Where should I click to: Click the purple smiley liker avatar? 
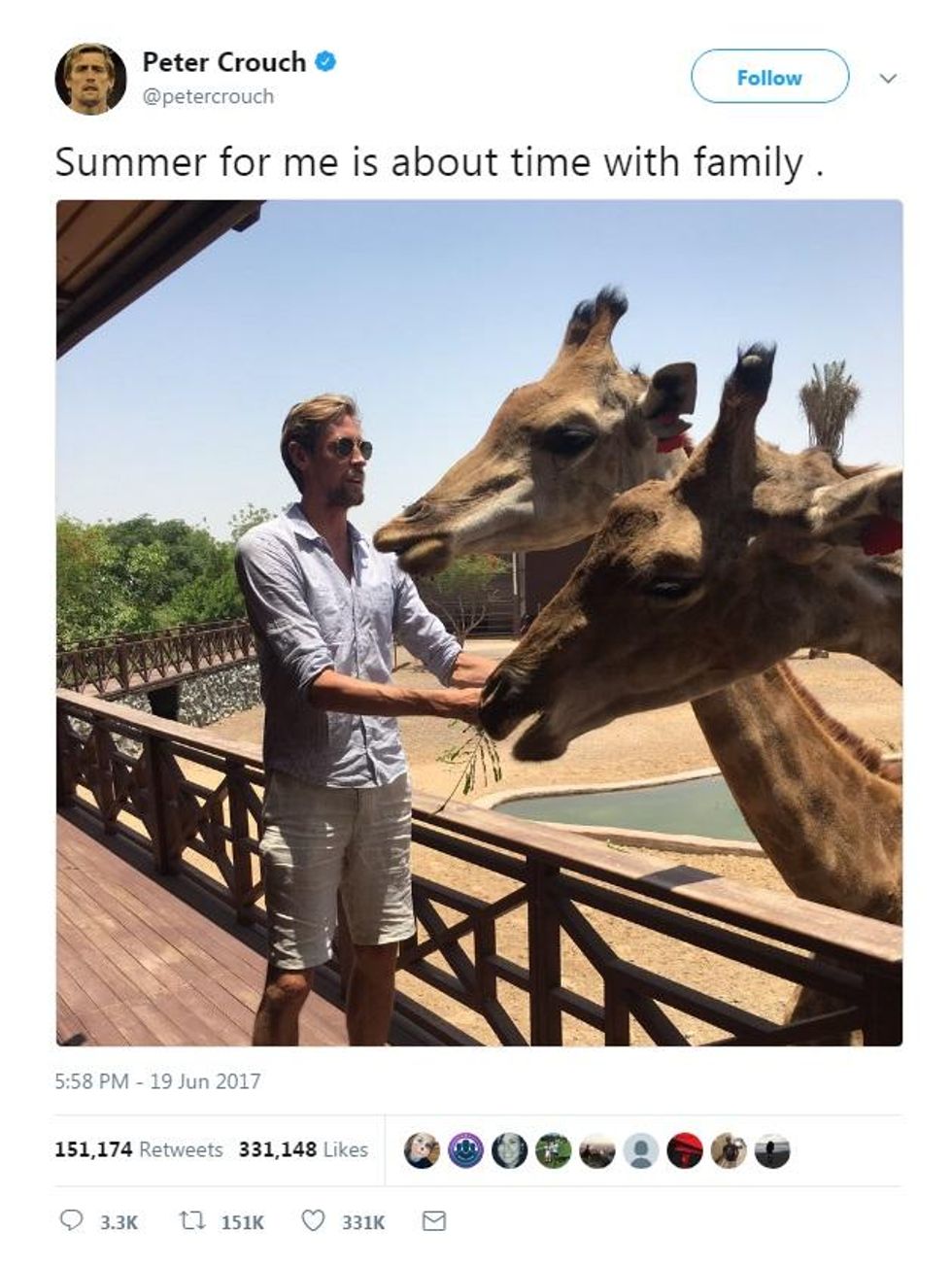[x=465, y=1150]
